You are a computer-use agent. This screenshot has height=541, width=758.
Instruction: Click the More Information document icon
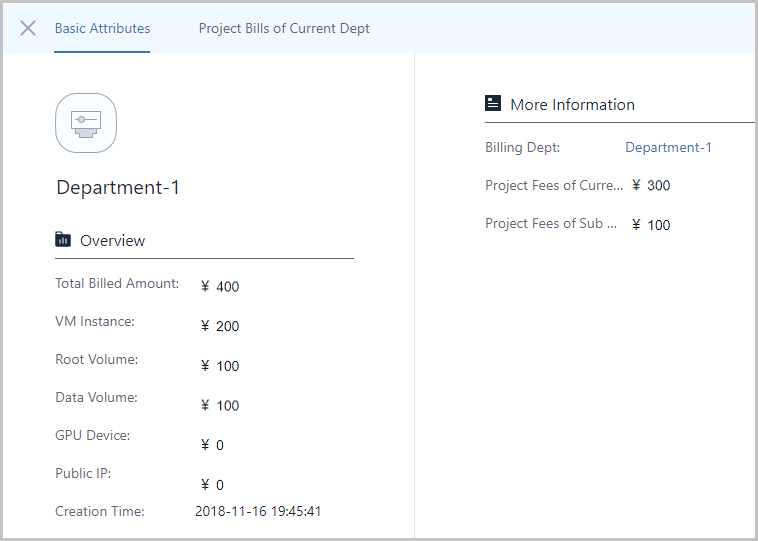coord(493,103)
